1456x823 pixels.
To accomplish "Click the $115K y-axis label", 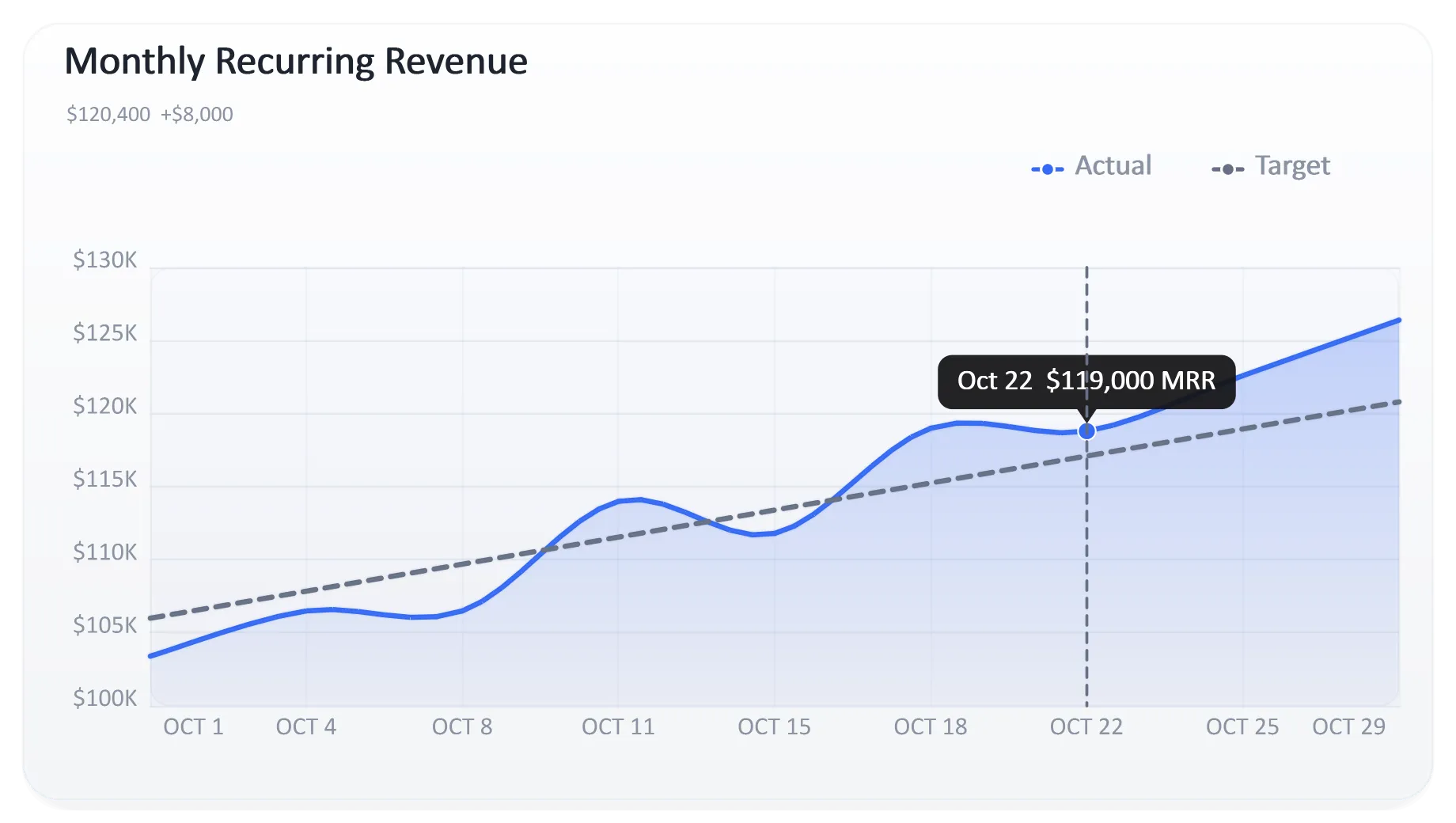I will (105, 480).
